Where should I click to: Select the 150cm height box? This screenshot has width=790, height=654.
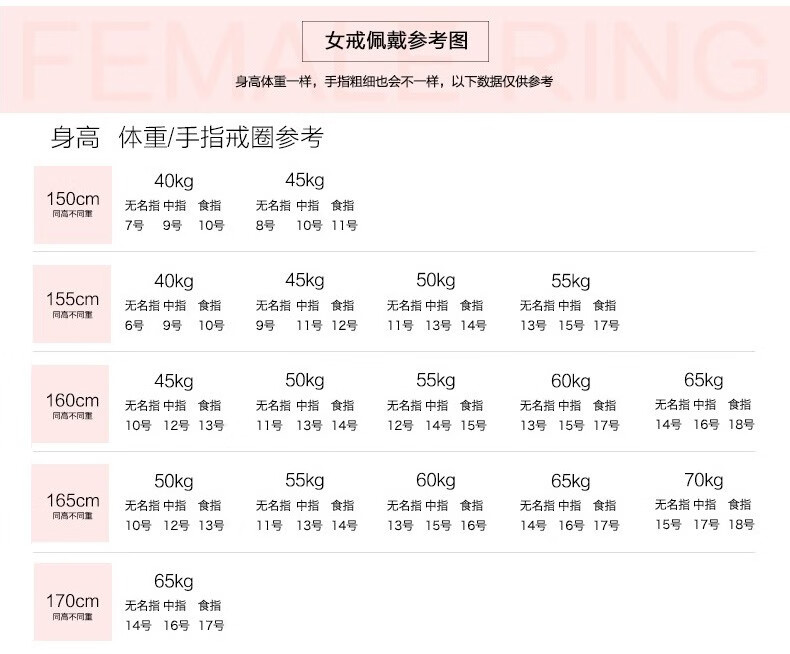point(72,205)
